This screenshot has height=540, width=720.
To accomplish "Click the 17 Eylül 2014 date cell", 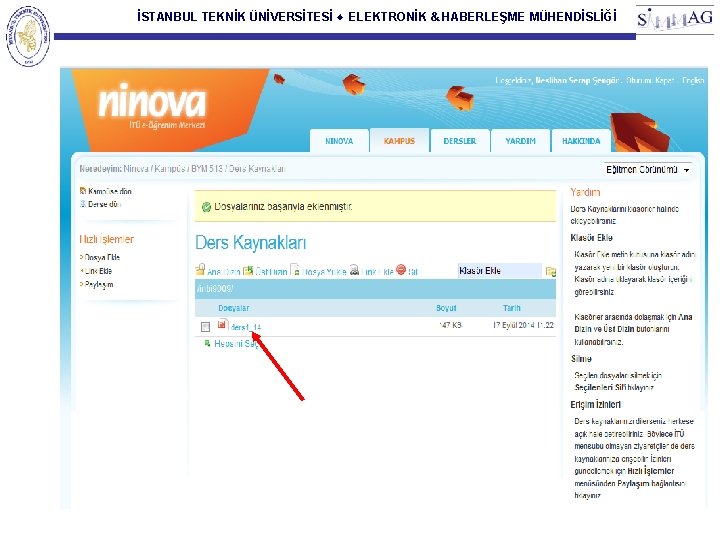I will click(x=523, y=325).
